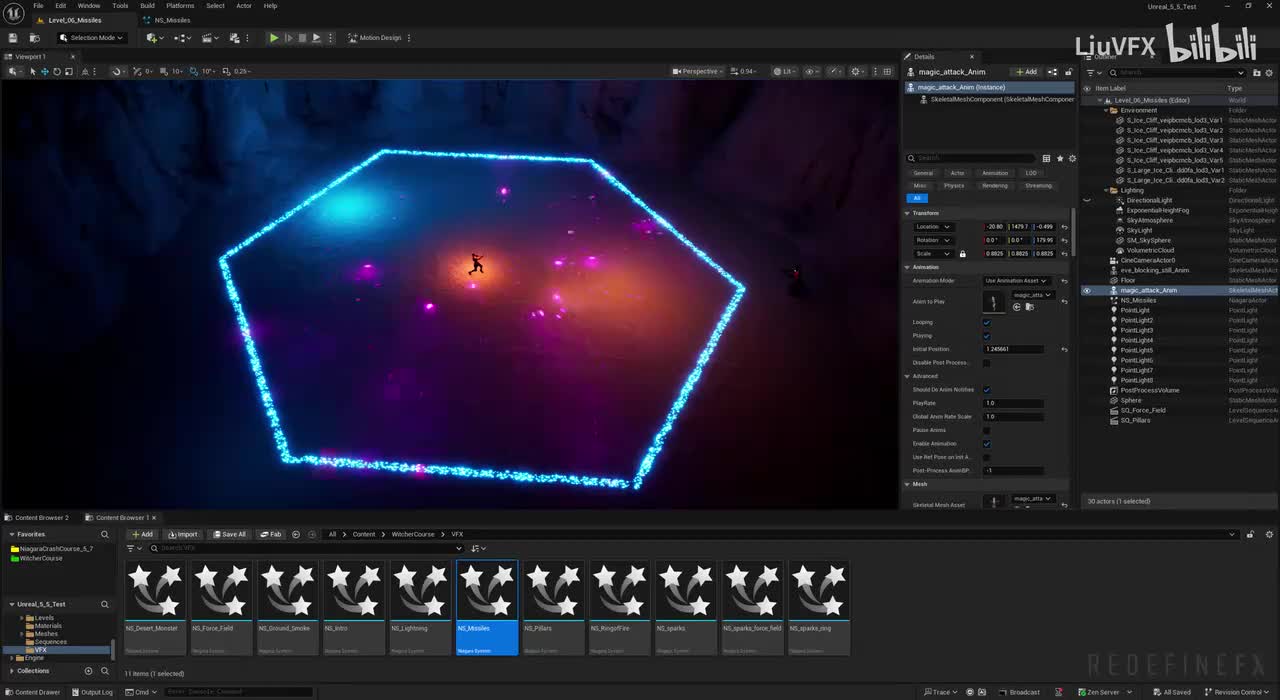Viewport: 1280px width, 700px height.
Task: Open the Selection Mode dropdown
Action: coord(91,38)
